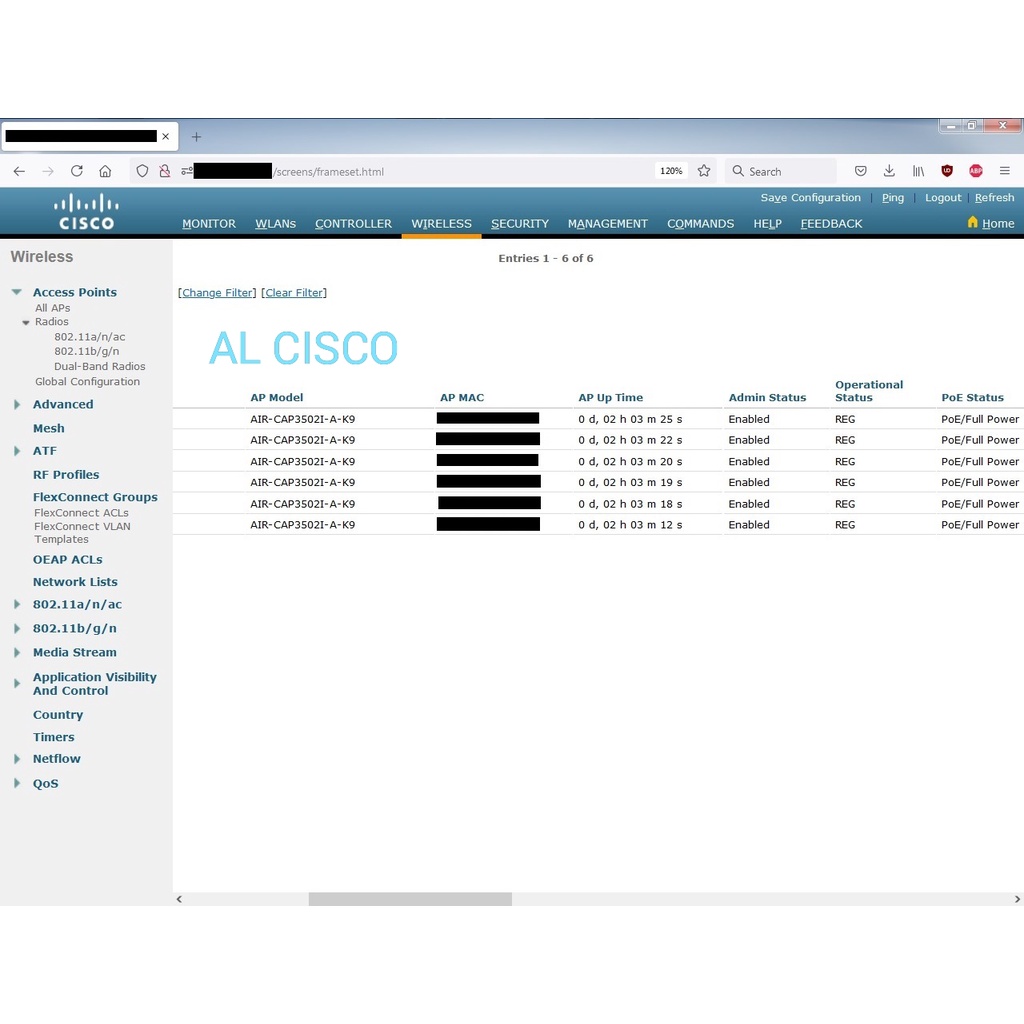Screen dimensions: 1024x1024
Task: Bookmark page with star icon
Action: pos(704,171)
